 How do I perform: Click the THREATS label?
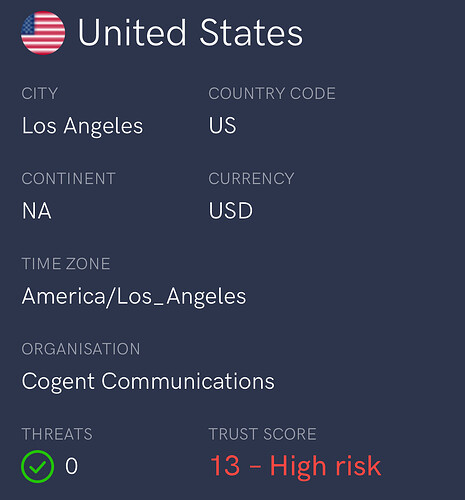[x=57, y=434]
